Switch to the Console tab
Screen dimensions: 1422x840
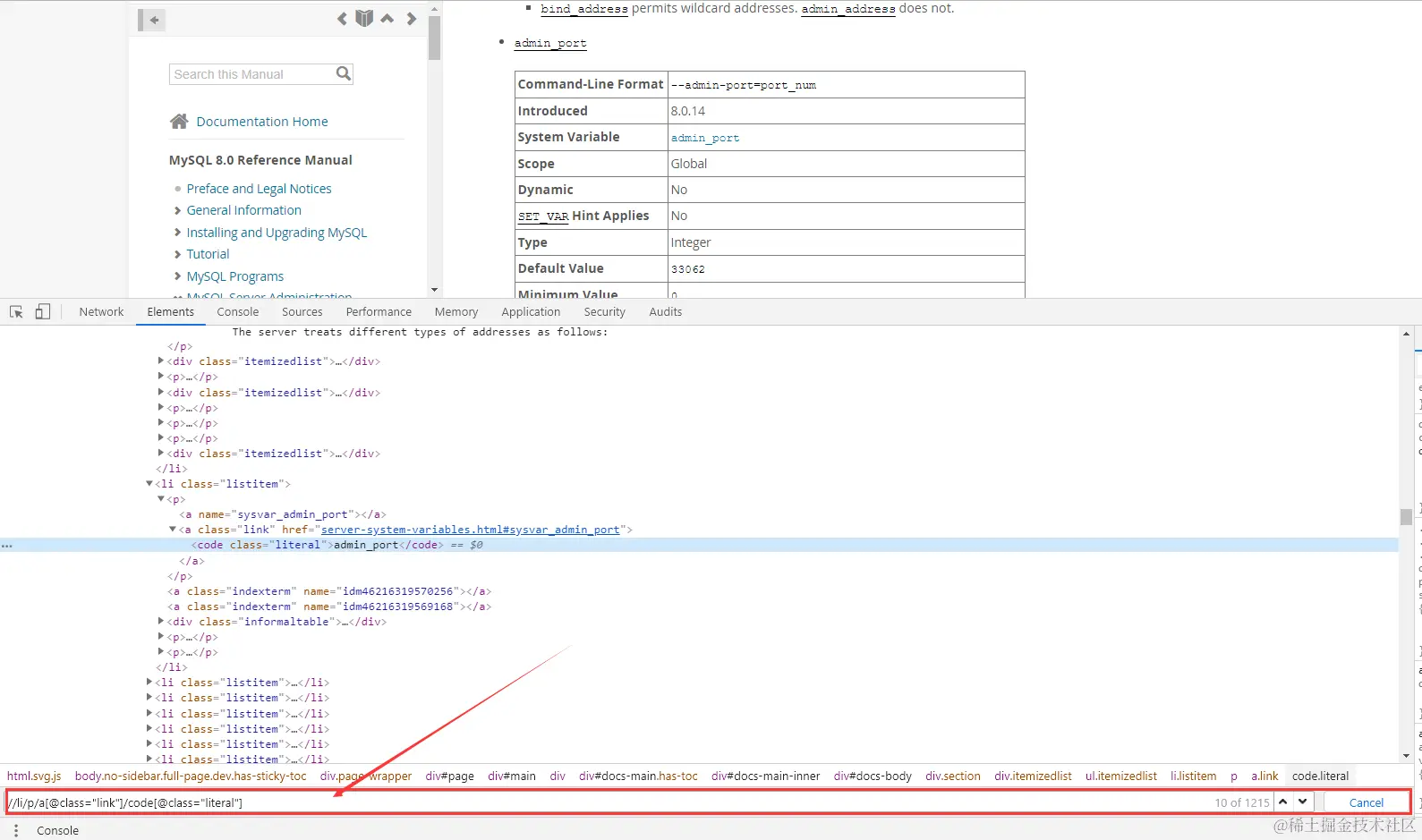click(x=238, y=312)
